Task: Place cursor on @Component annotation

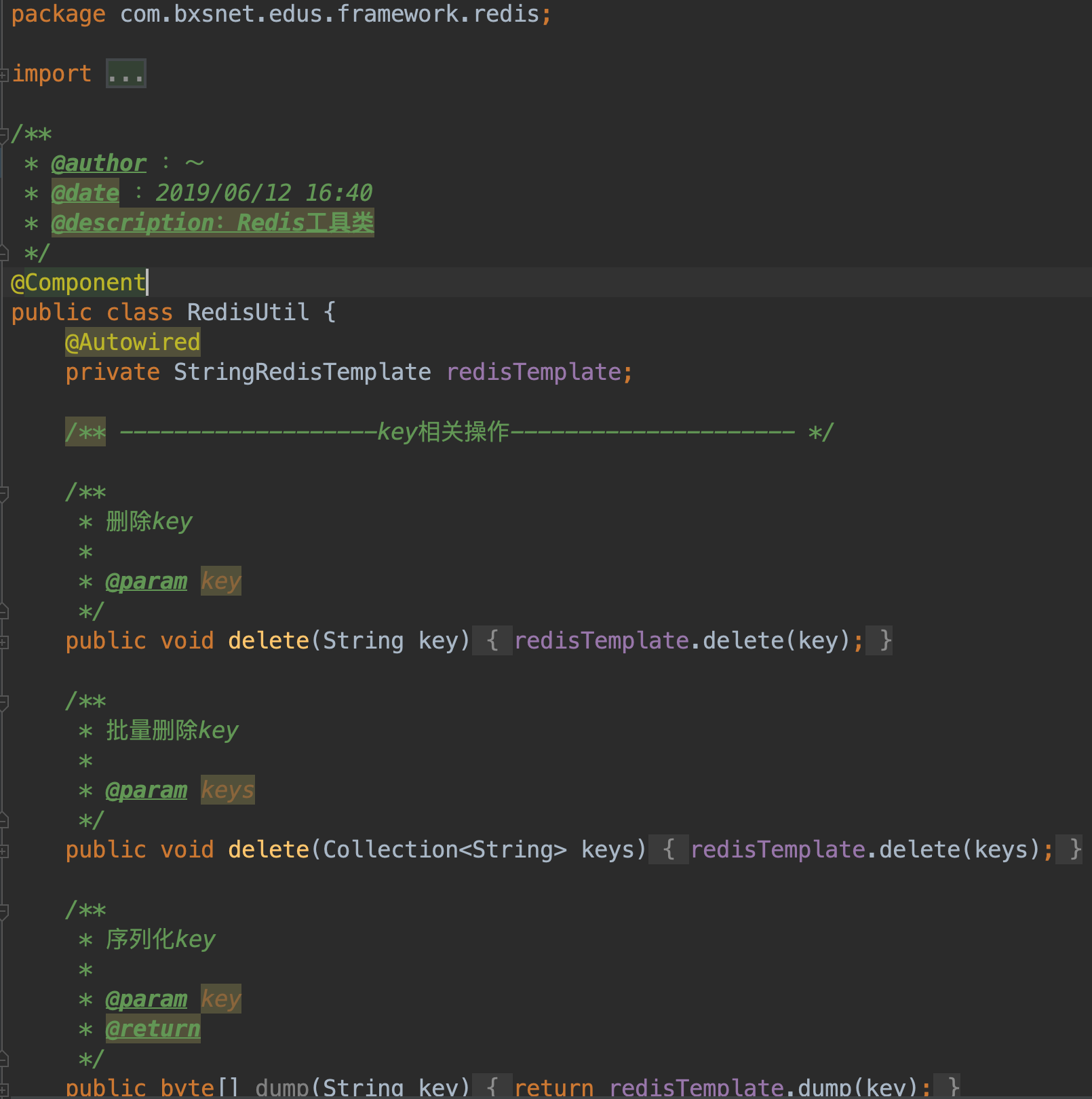Action: (79, 282)
